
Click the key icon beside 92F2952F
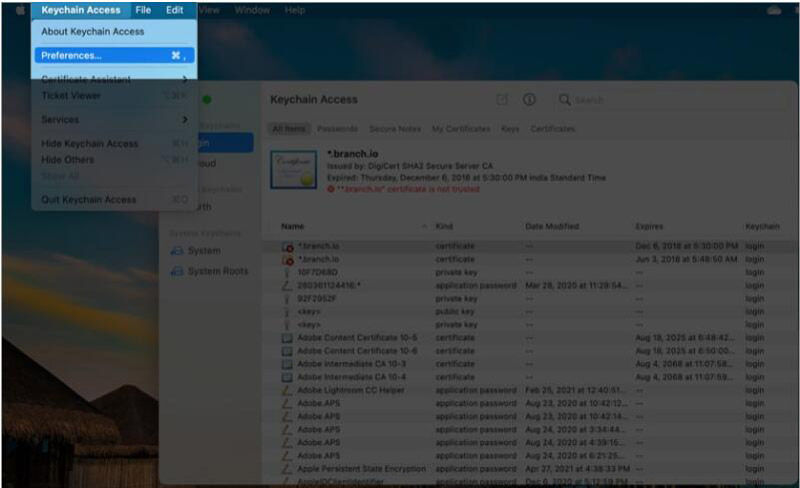(x=287, y=299)
